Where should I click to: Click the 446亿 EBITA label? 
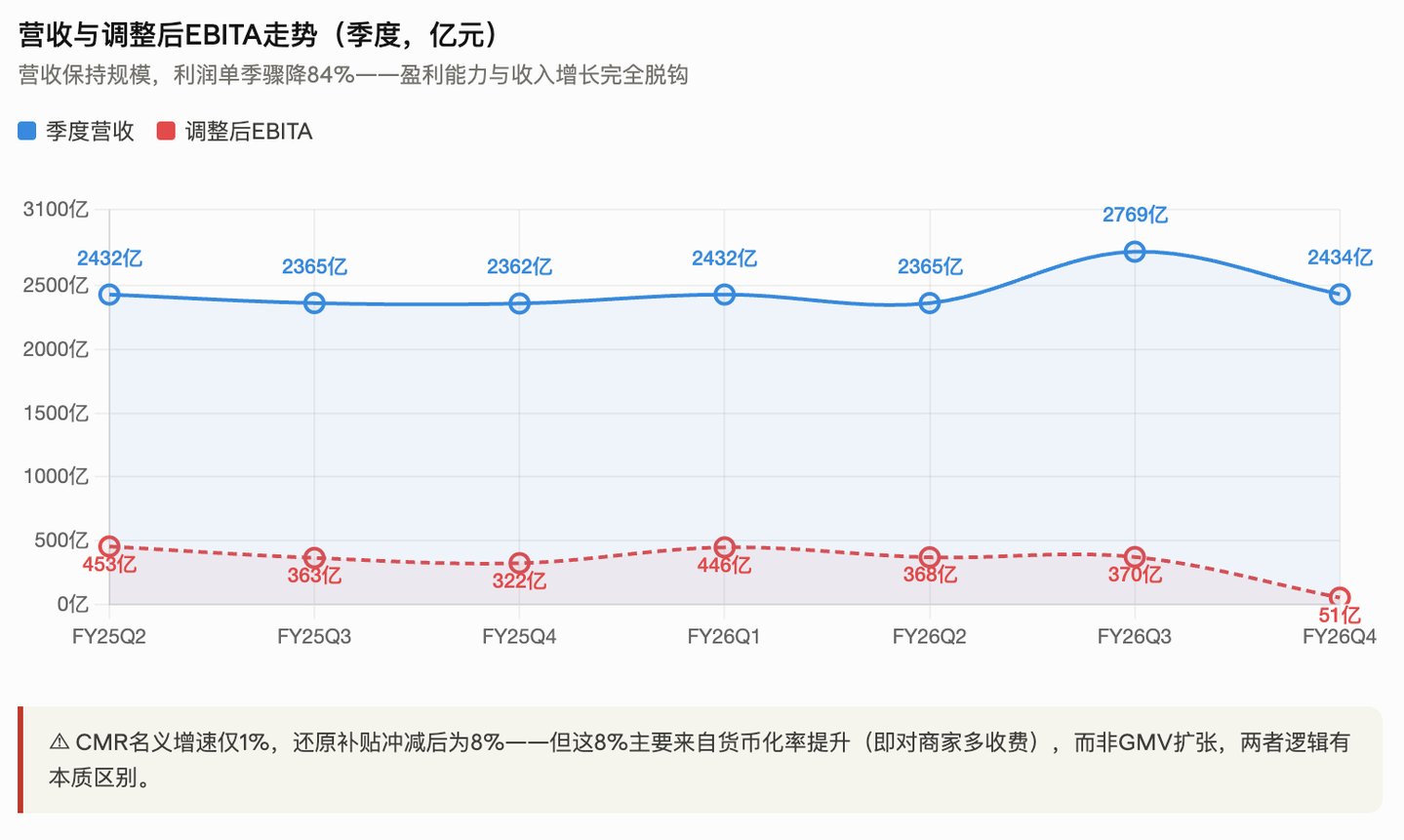(x=724, y=565)
